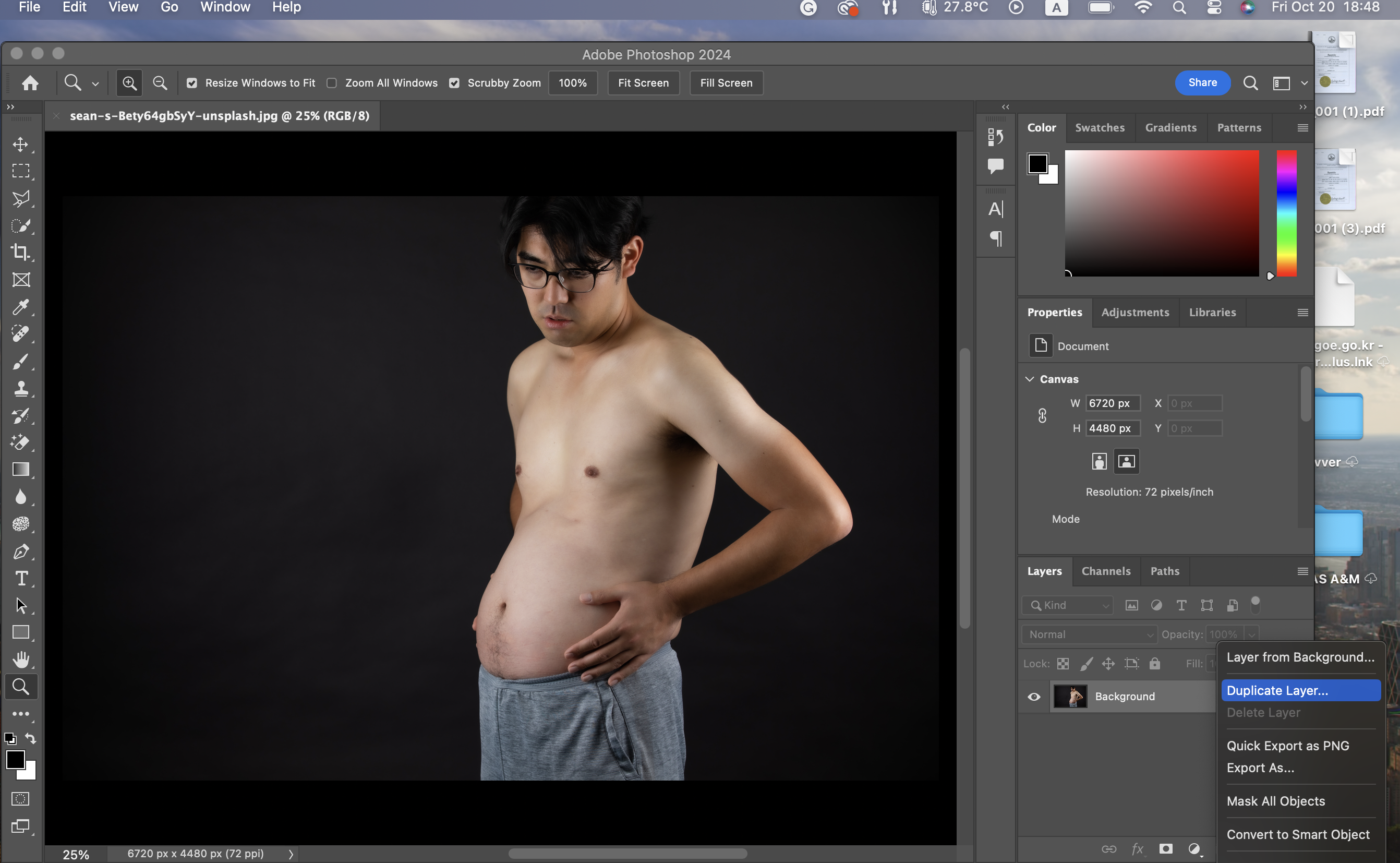Select the Gradient tool
This screenshot has height=863, width=1400.
pyautogui.click(x=20, y=469)
